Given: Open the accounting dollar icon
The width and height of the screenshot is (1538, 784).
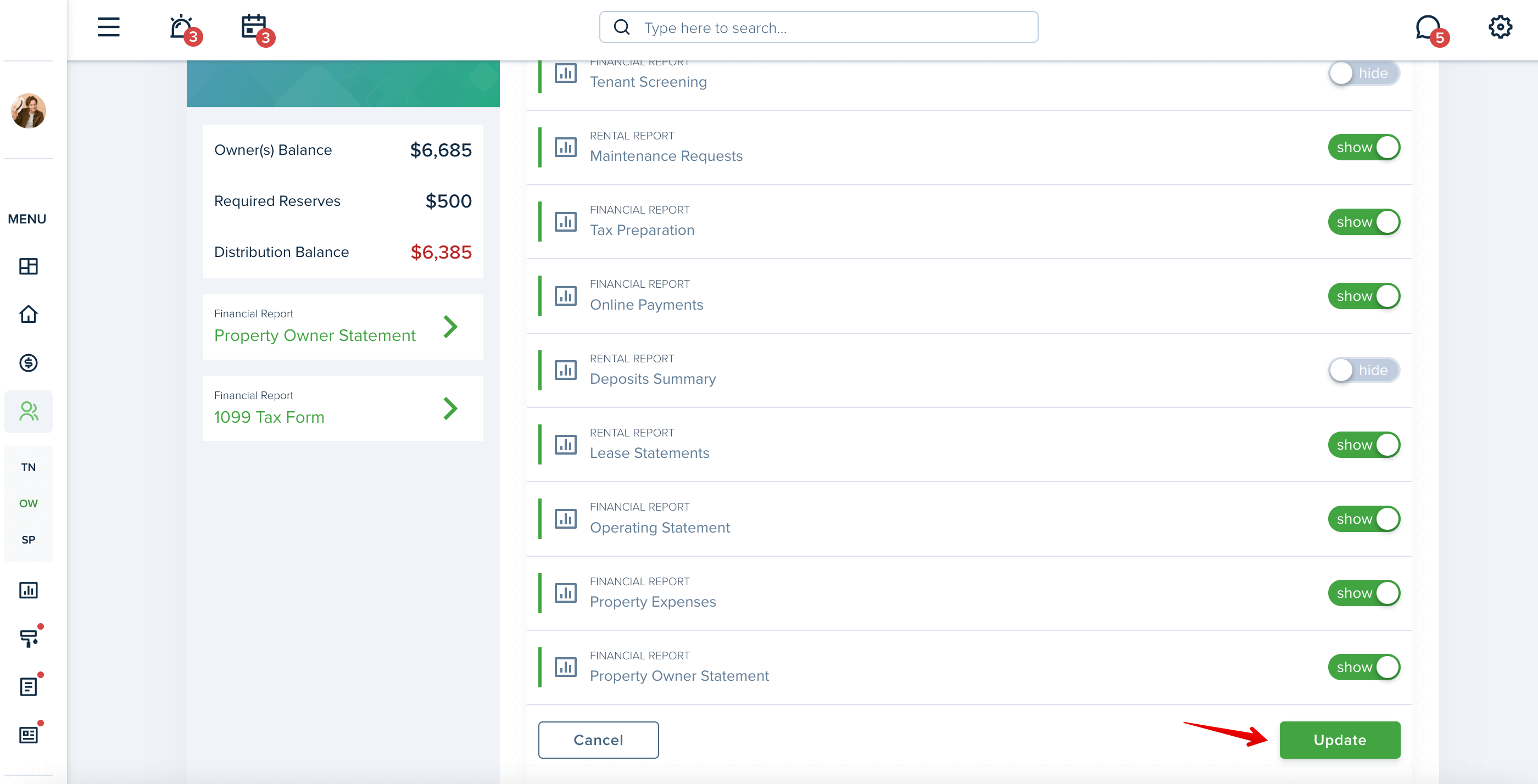Looking at the screenshot, I should tap(28, 363).
